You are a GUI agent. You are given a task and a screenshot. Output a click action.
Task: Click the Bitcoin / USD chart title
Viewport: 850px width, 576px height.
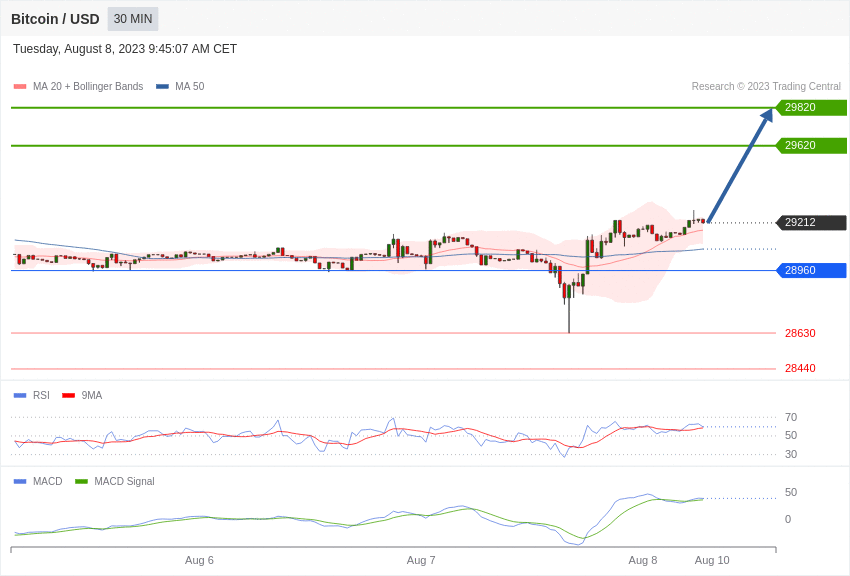[55, 19]
